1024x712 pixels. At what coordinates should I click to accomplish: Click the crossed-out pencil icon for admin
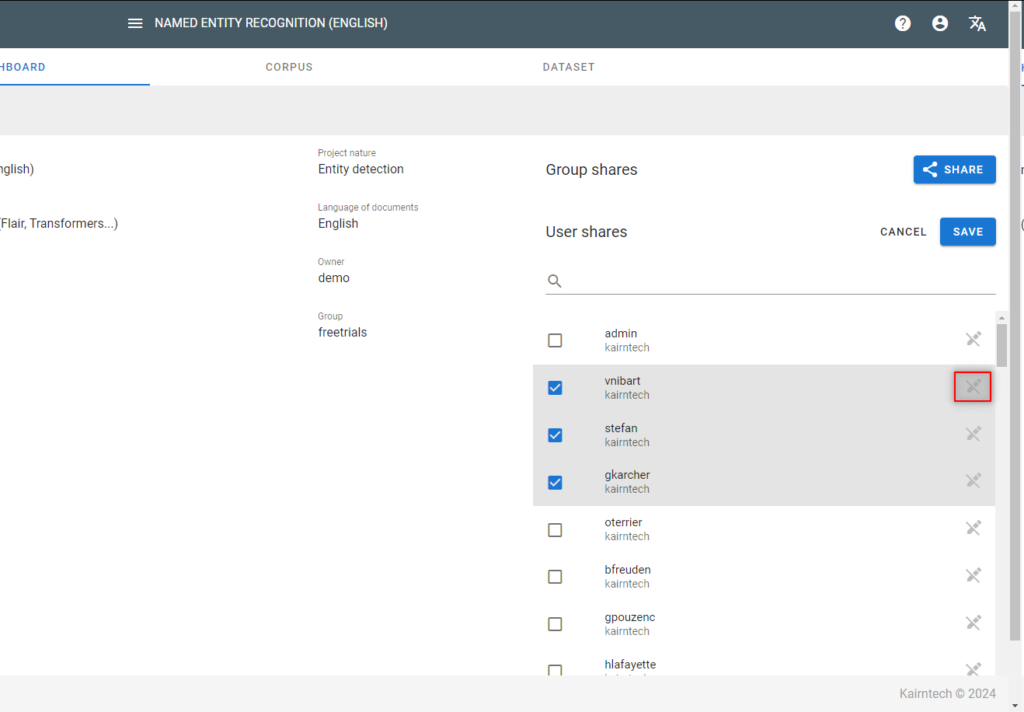973,339
